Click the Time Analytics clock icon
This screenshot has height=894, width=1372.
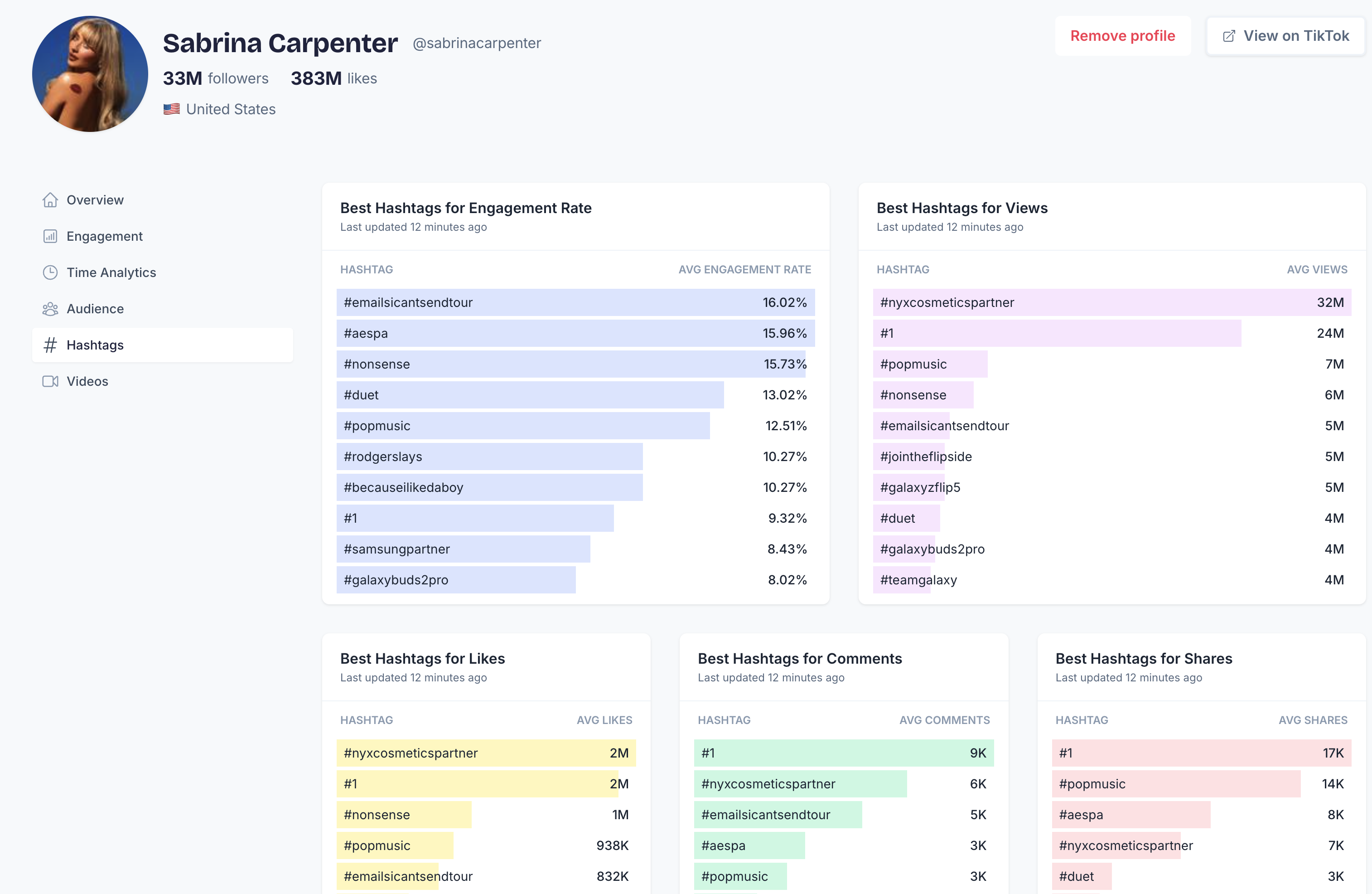click(x=50, y=273)
